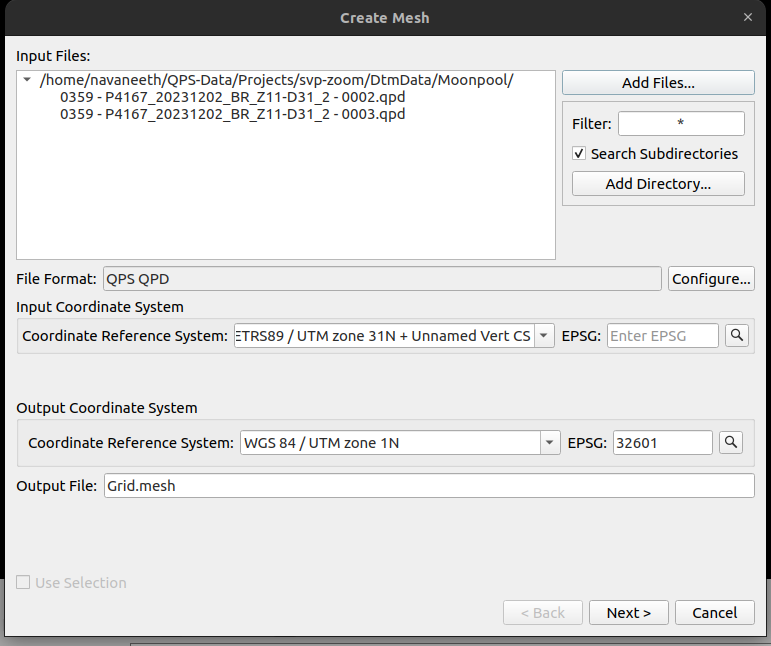
Task: Click the input EPSG search magnifier icon
Action: (737, 336)
